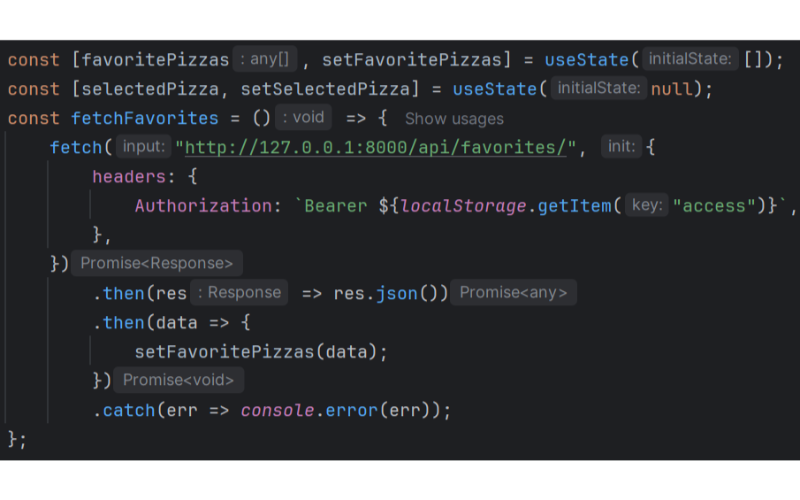The width and height of the screenshot is (800, 500).
Task: Click the ": Response" parameter type hint
Action: pos(239,293)
